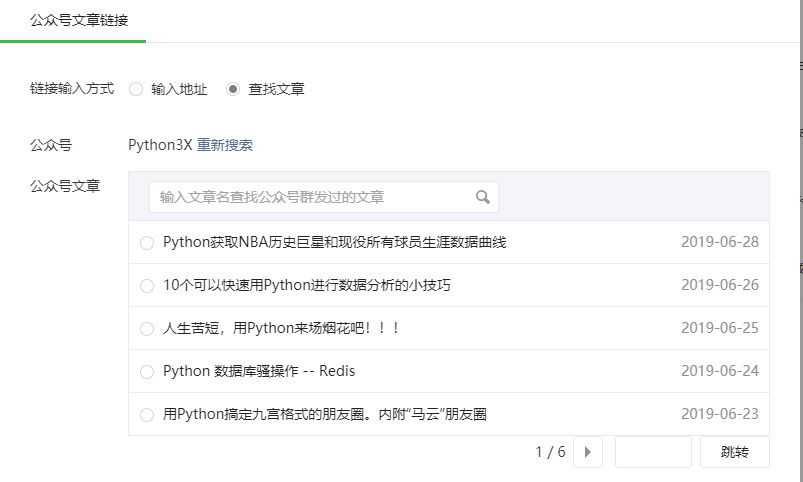
Task: Open the 公众号文章链接 tab
Action: coord(79,20)
